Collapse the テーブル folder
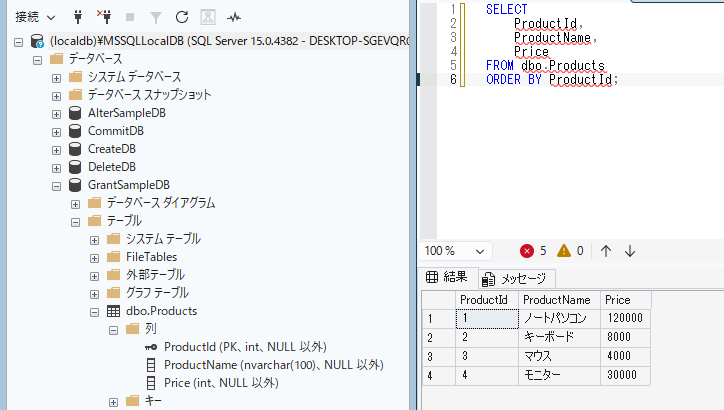 (x=76, y=223)
